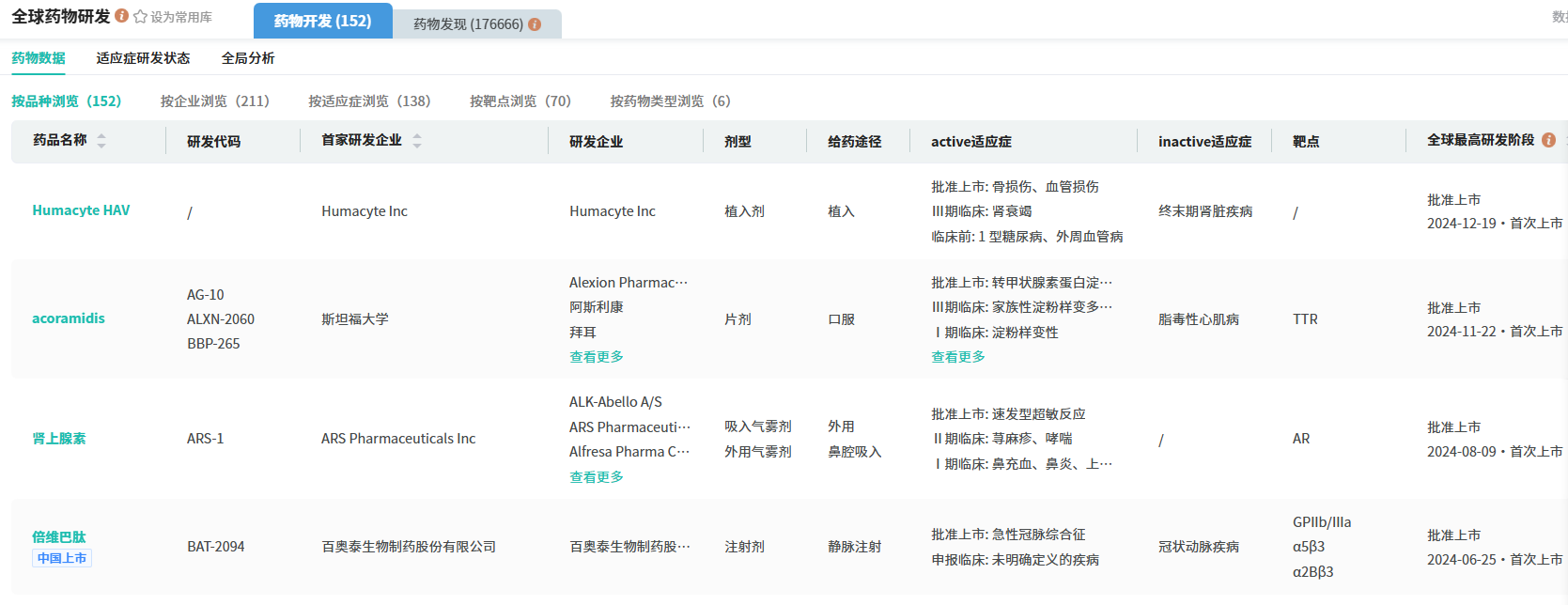Expand 查看更多 under 肾上腺素 研发企业
This screenshot has width=1568, height=605.
(597, 477)
